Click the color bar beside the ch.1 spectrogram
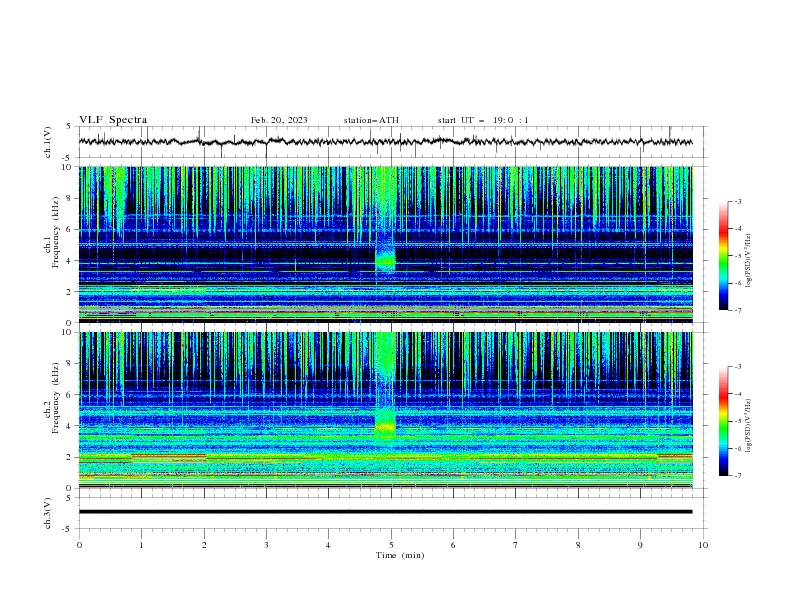The width and height of the screenshot is (792, 612). 723,256
